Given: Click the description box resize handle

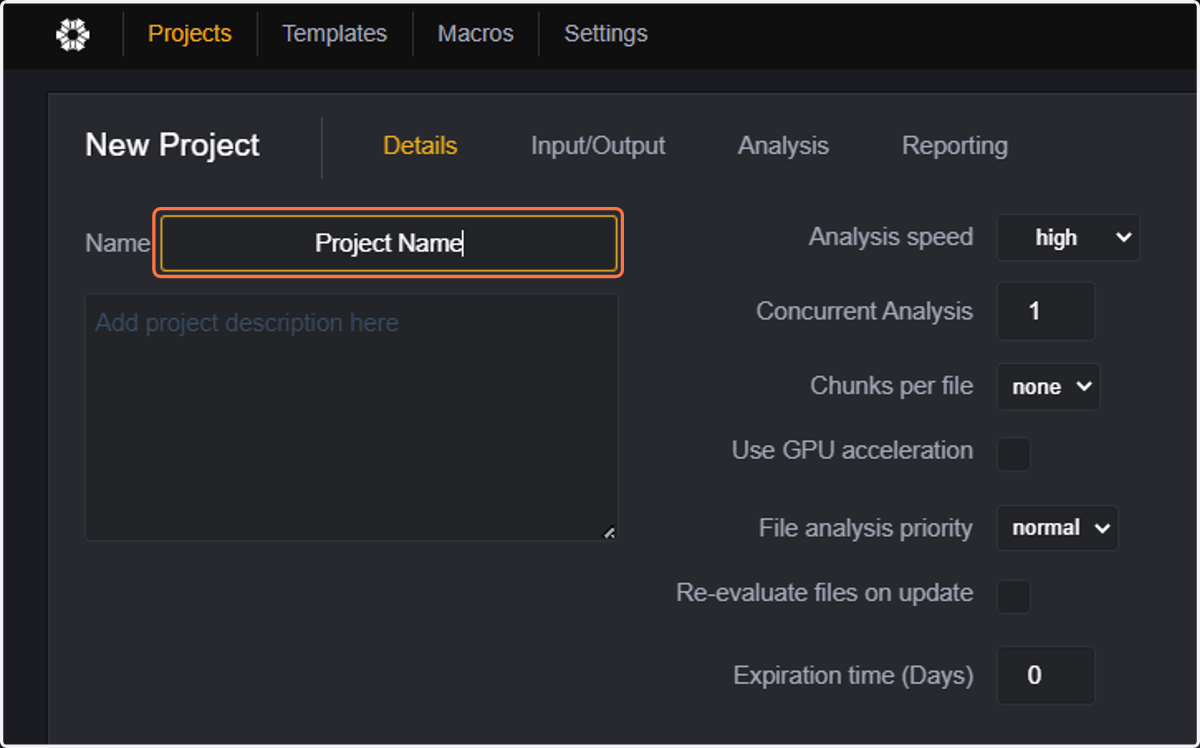Looking at the screenshot, I should [x=609, y=532].
